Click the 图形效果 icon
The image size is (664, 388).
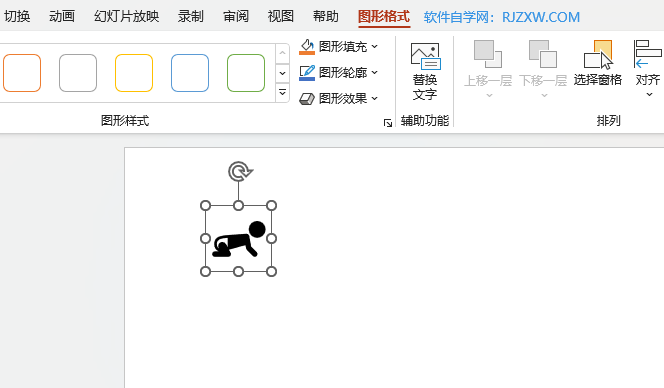307,99
